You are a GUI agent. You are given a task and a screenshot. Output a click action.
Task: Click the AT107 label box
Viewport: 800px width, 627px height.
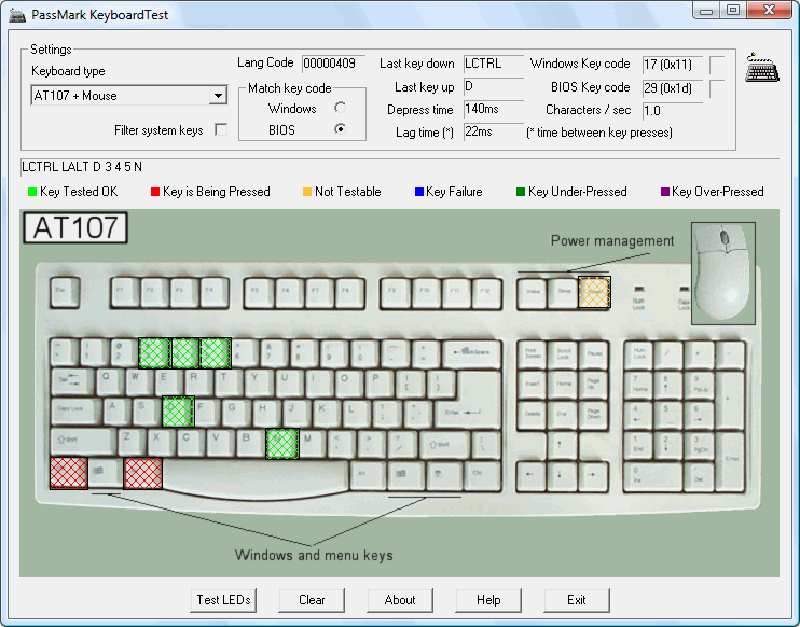[76, 228]
